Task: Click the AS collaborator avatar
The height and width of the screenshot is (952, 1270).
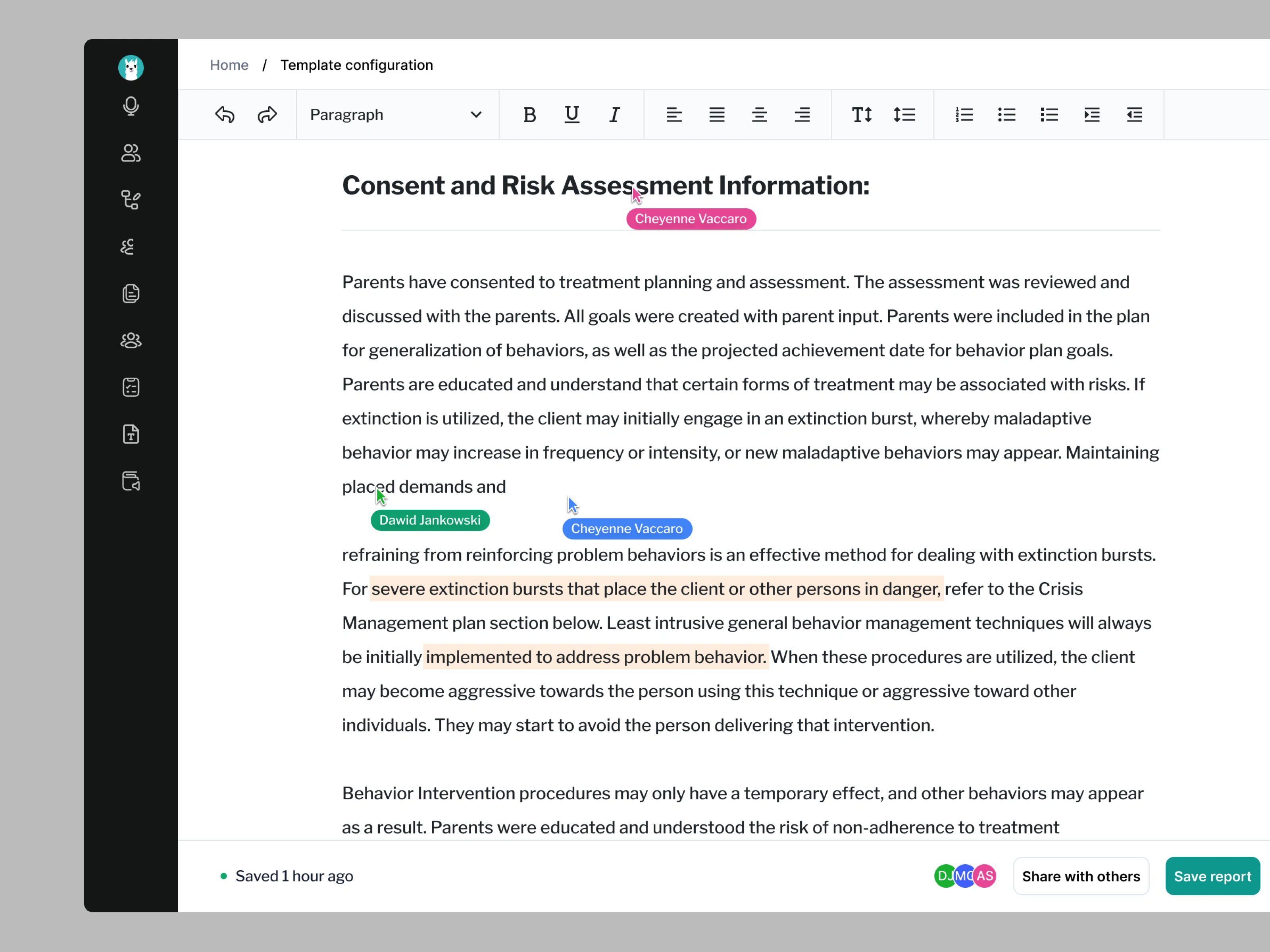Action: coord(985,876)
